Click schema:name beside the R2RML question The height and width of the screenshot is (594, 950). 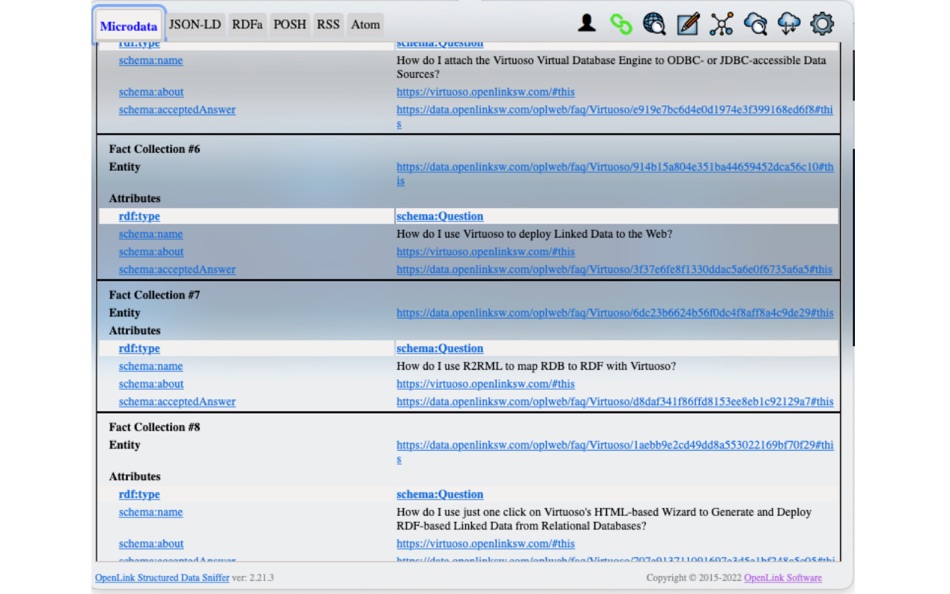151,366
